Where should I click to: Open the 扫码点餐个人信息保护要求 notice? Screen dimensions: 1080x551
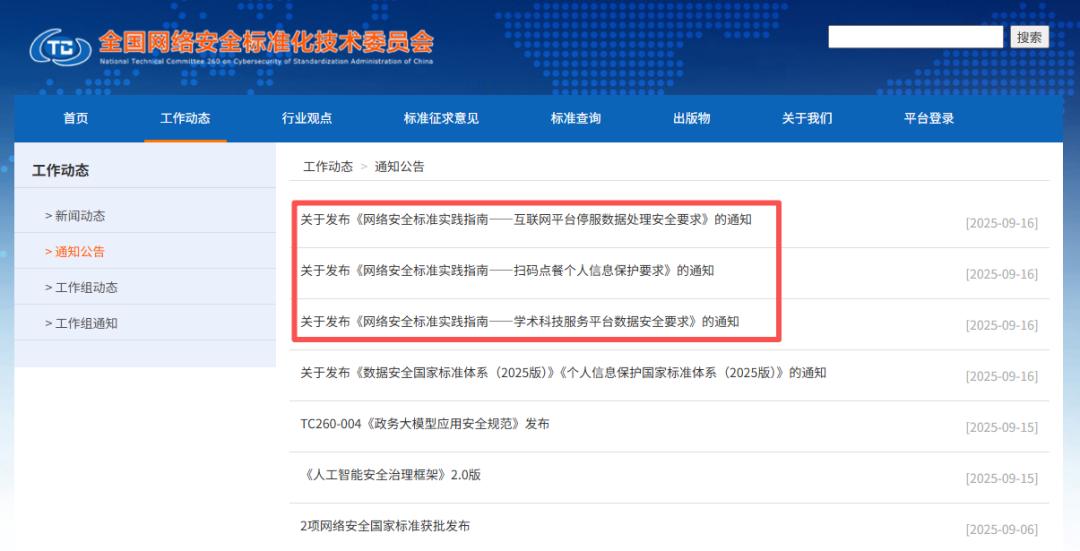(507, 270)
